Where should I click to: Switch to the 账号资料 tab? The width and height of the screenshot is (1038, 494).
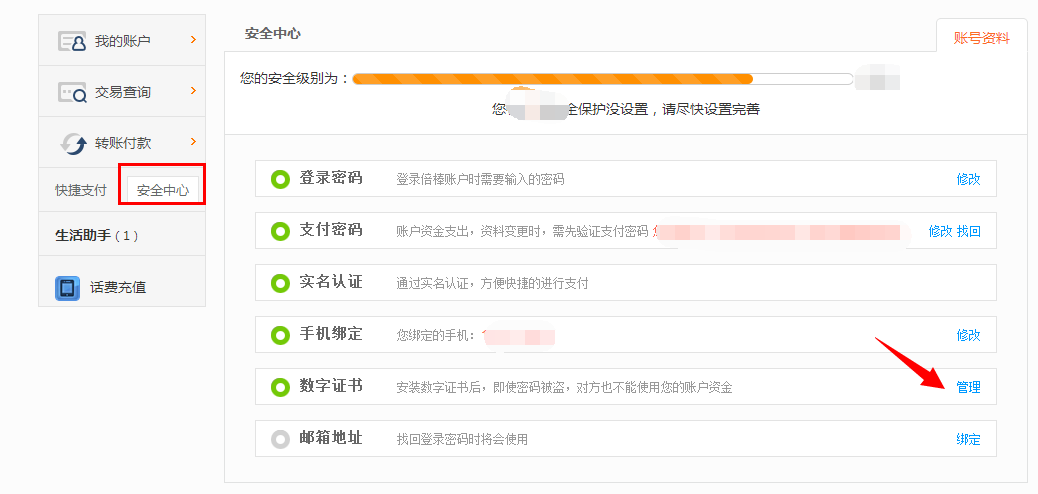pyautogui.click(x=981, y=38)
